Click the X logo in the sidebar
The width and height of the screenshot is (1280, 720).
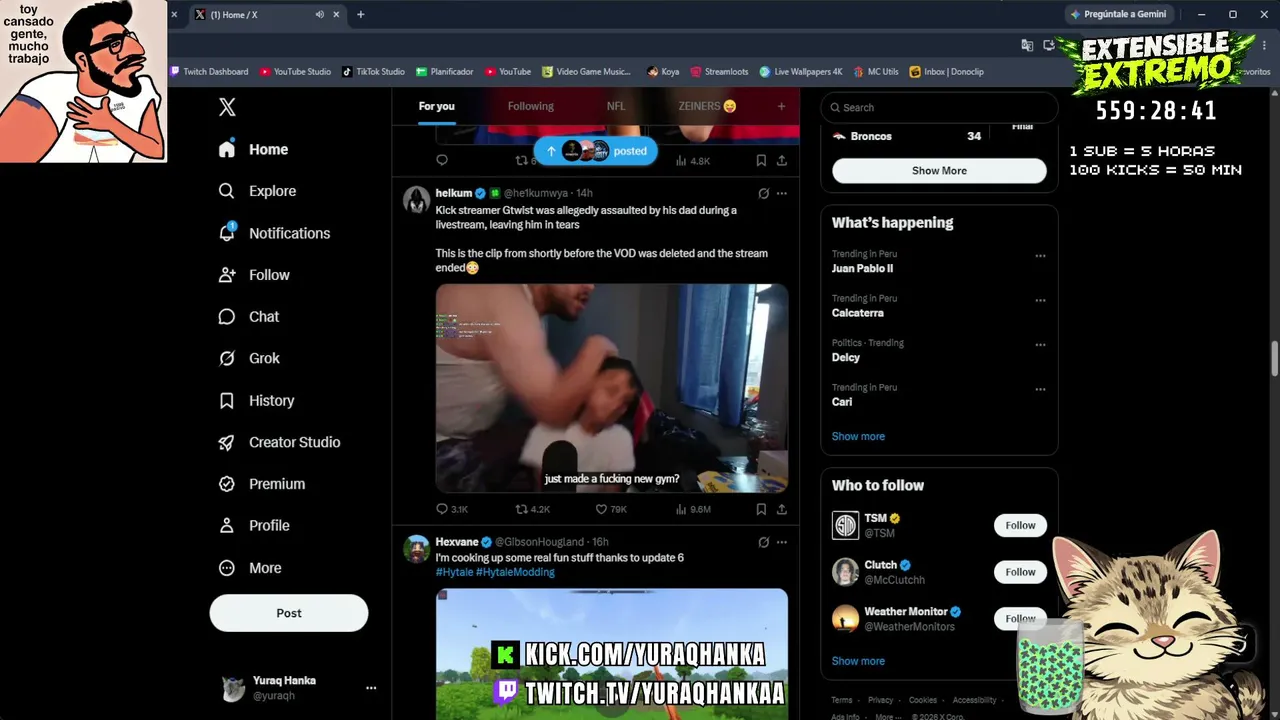coord(227,108)
